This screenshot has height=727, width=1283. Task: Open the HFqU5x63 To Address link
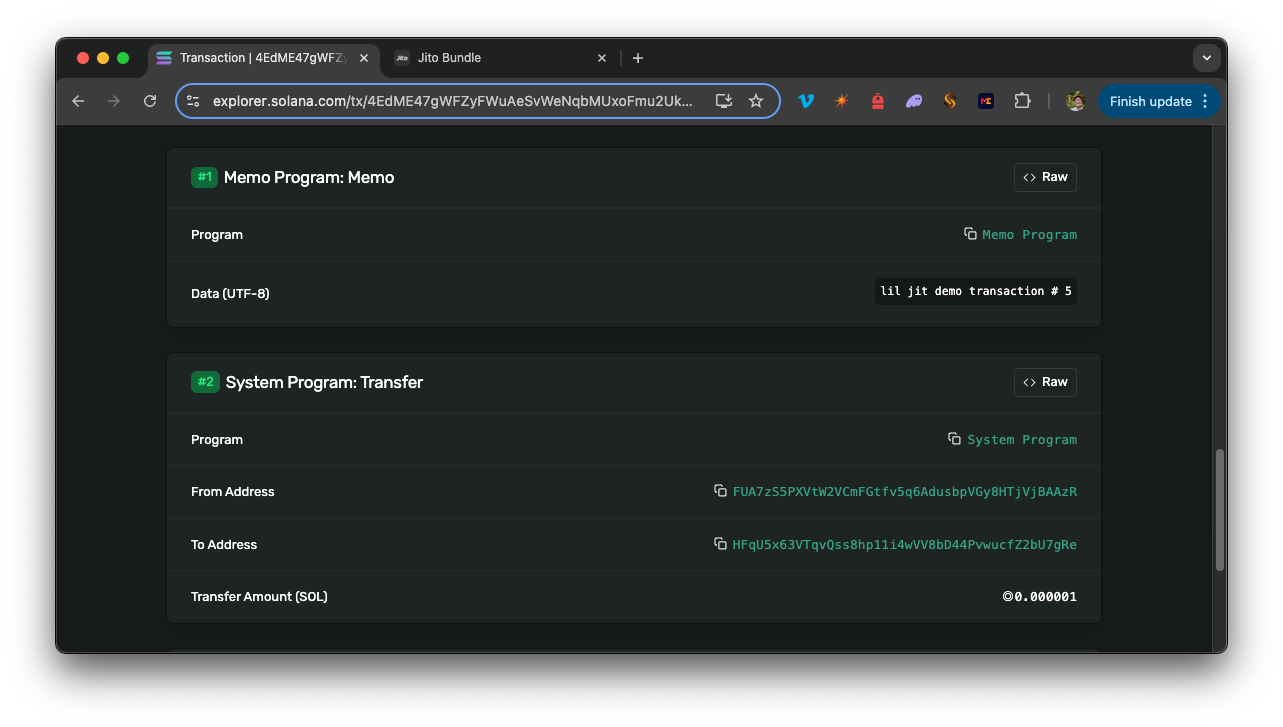(905, 545)
